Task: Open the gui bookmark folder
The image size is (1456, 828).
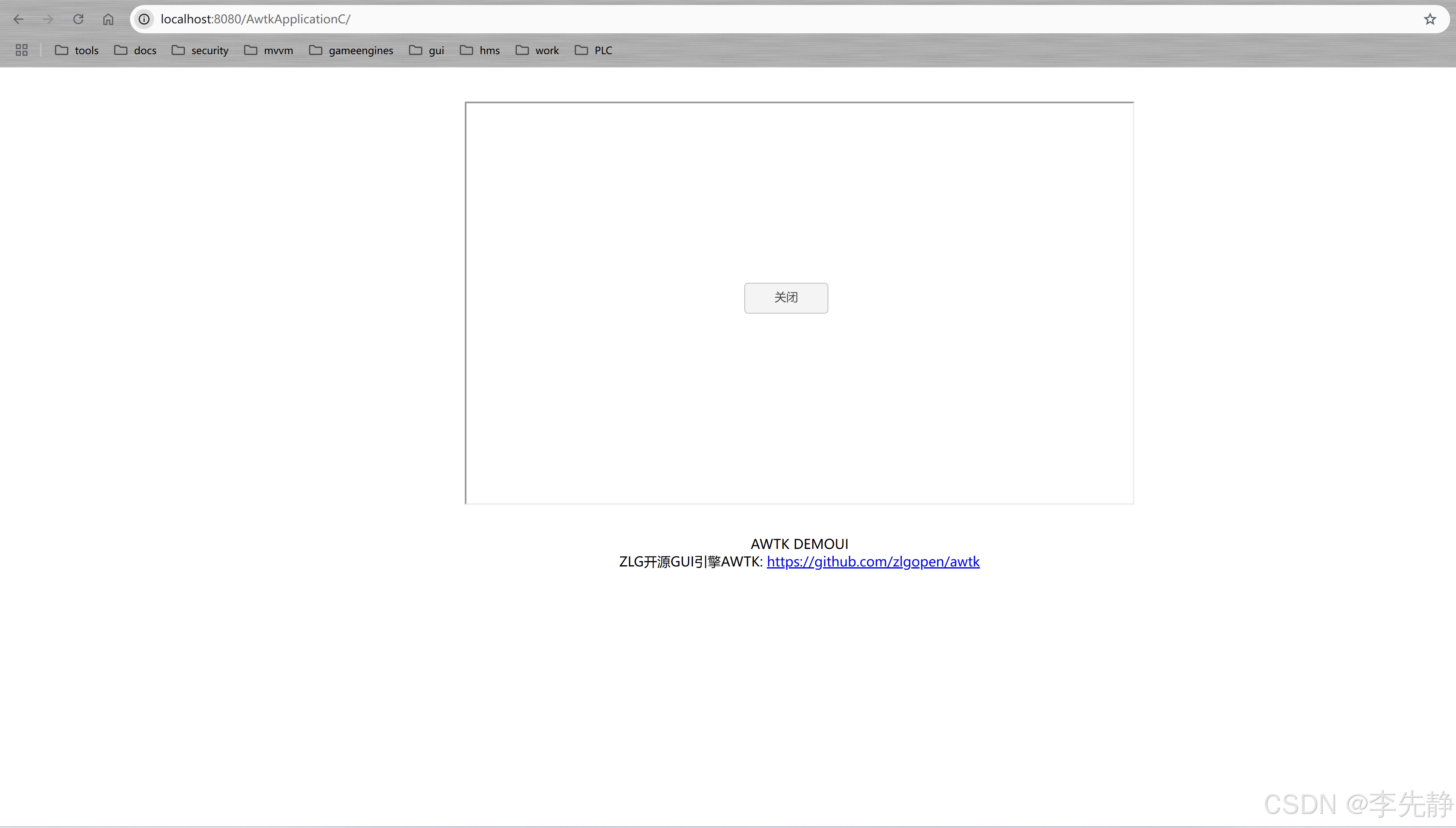Action: click(426, 50)
